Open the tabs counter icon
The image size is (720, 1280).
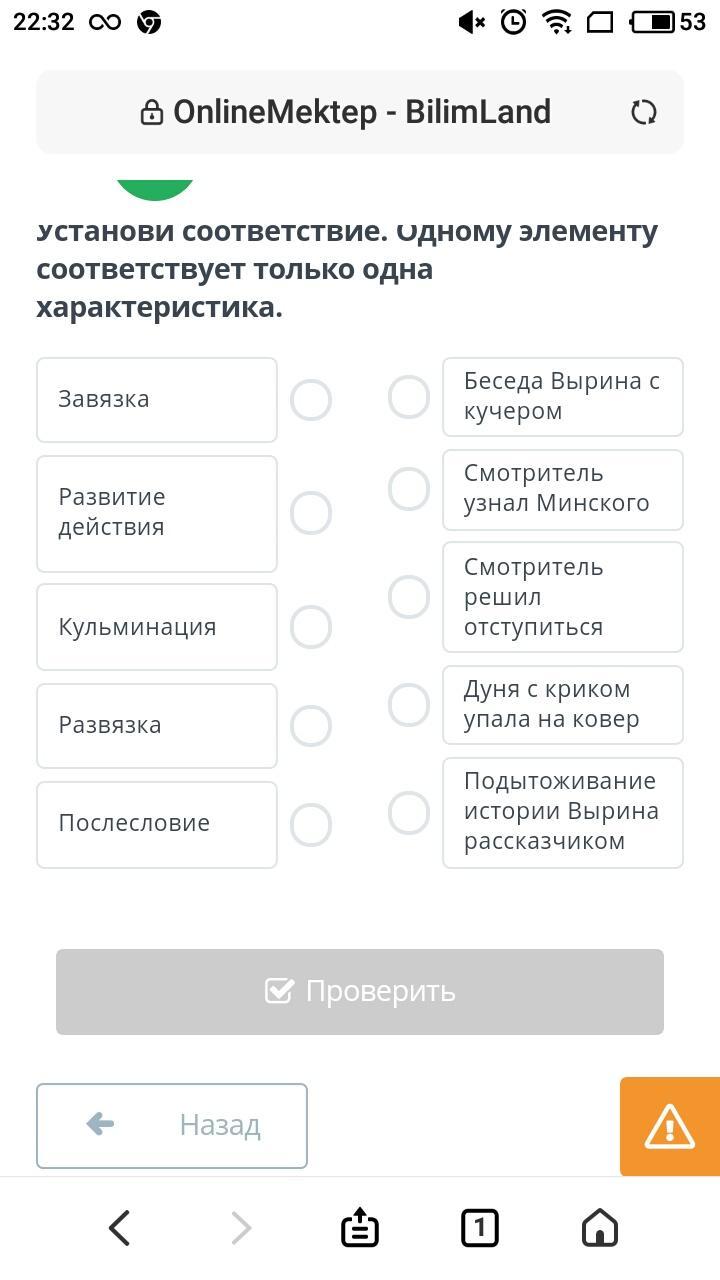[480, 1227]
